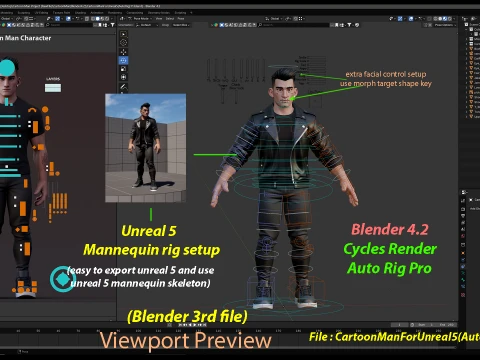Image resolution: width=480 pixels, height=360 pixels.
Task: Switch to the Sculpting workspace tab
Action: 24,13
